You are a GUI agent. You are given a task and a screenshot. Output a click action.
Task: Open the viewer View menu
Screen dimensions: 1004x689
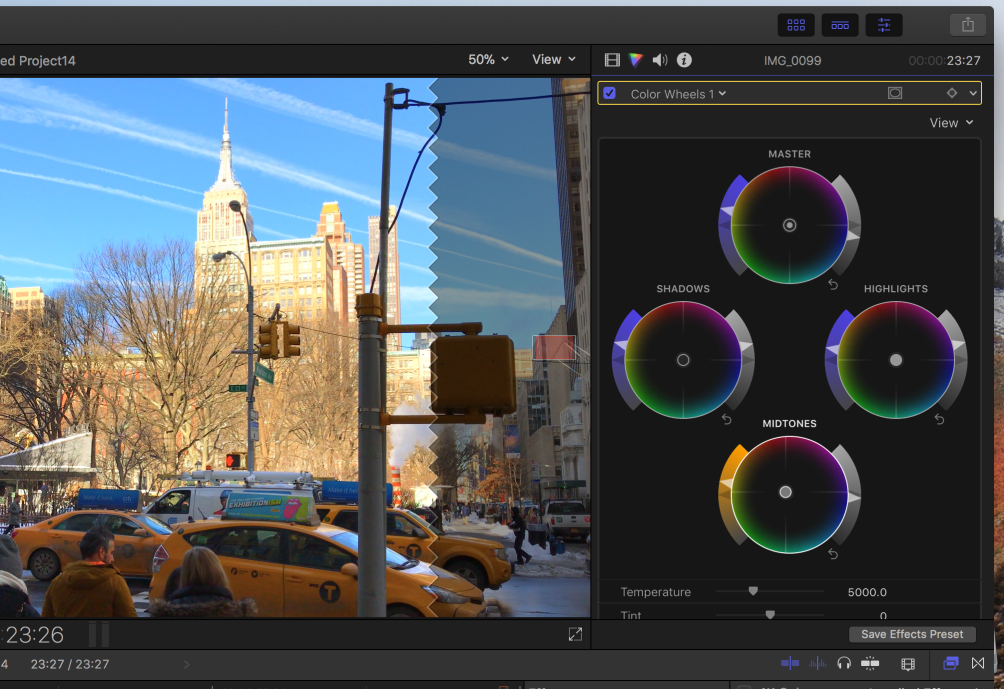[552, 59]
